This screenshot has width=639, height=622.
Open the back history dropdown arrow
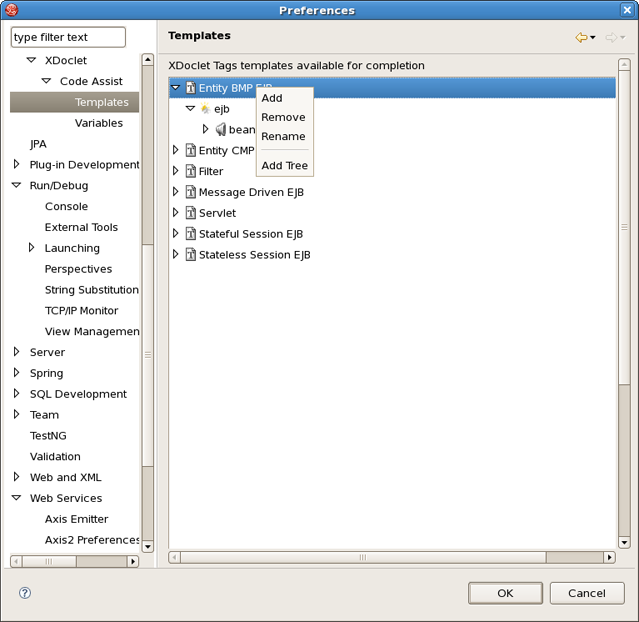click(593, 38)
